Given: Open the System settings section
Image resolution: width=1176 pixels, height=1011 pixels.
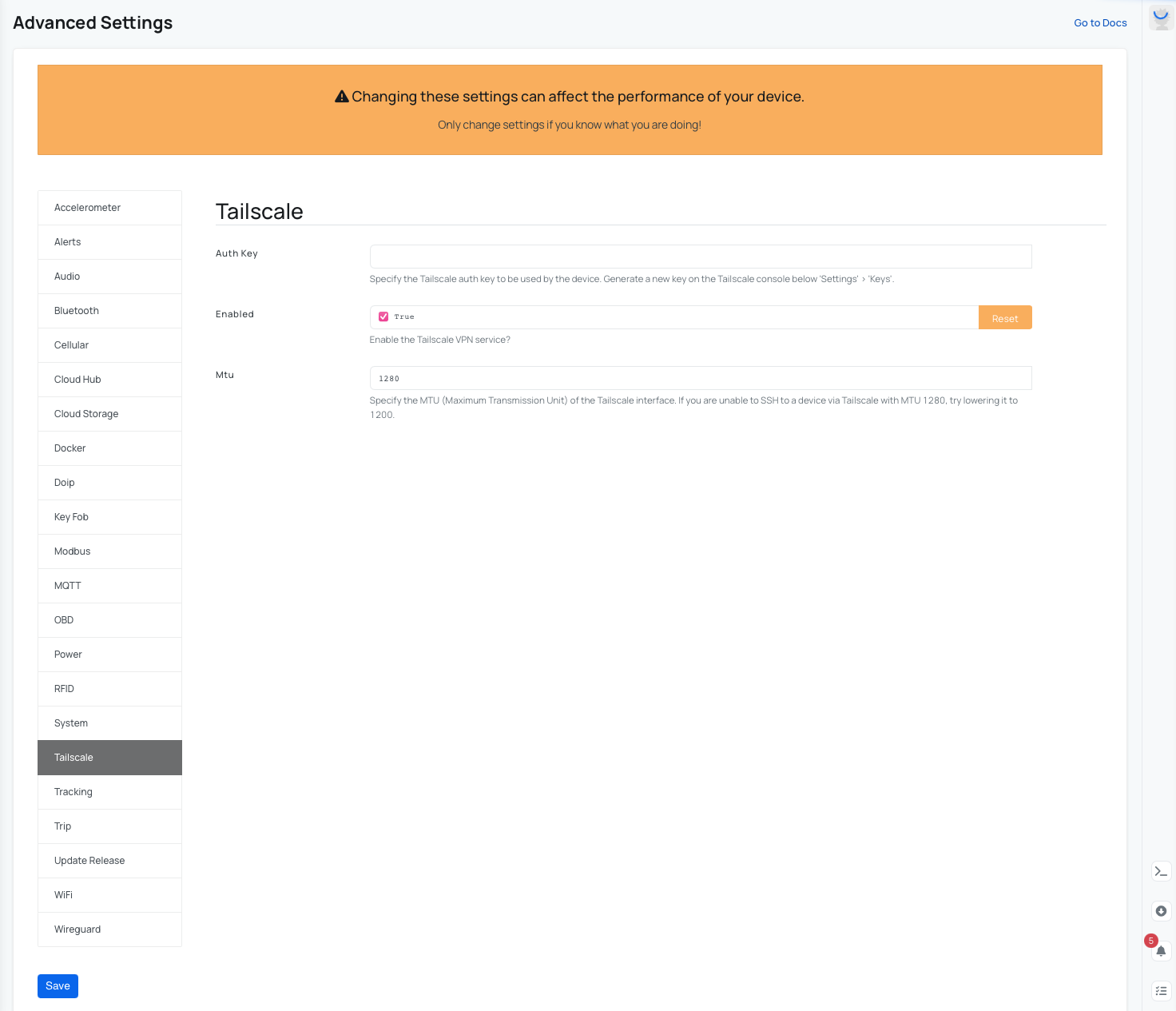Looking at the screenshot, I should point(109,723).
